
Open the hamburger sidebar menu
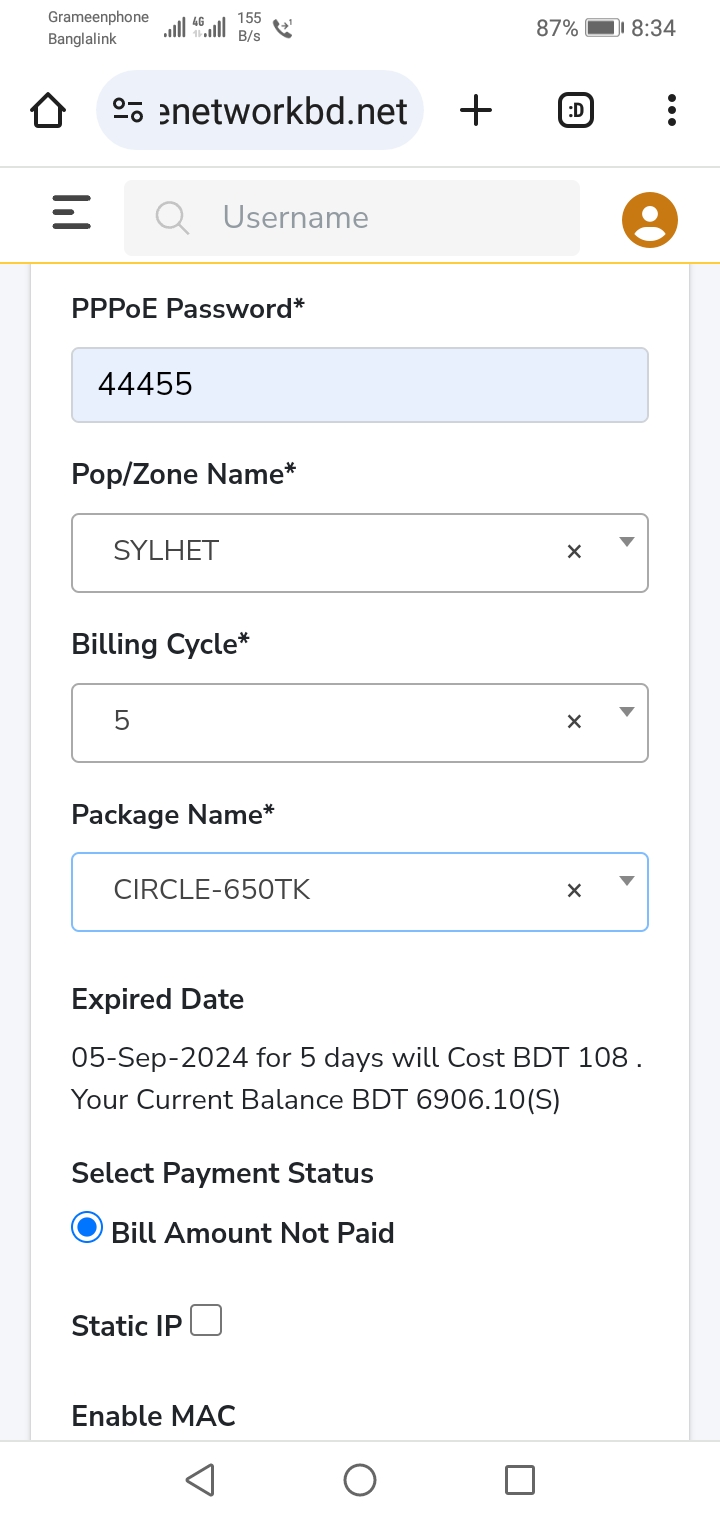tap(71, 212)
